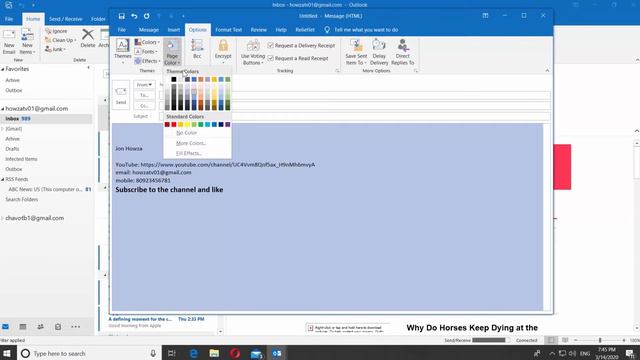
Task: Collapse the Favorites folder group
Action: coord(2,69)
